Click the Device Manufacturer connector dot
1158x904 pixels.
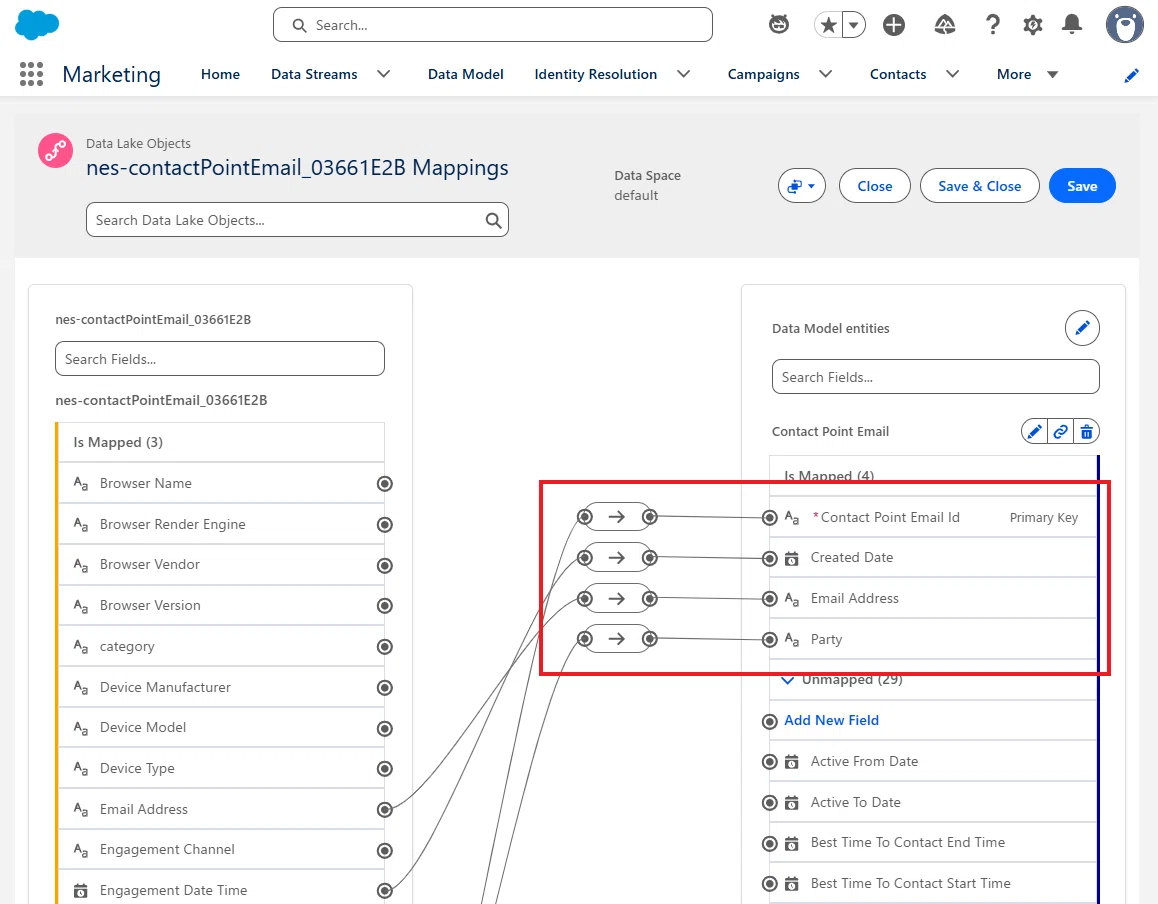385,688
